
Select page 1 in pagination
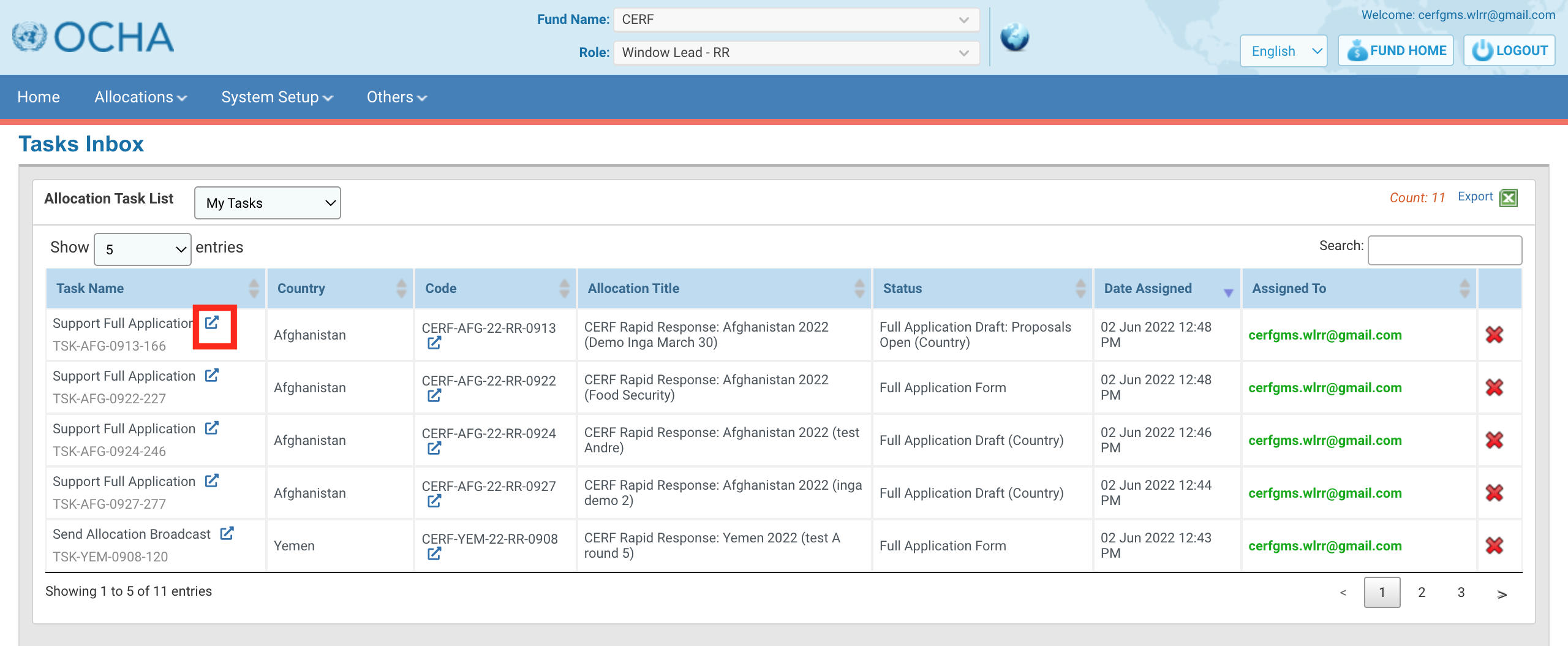[x=1382, y=593]
